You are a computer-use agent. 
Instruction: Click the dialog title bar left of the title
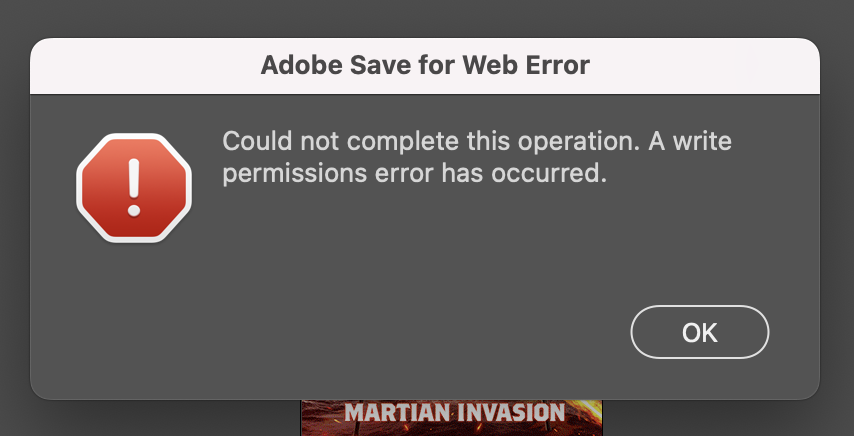pos(140,66)
